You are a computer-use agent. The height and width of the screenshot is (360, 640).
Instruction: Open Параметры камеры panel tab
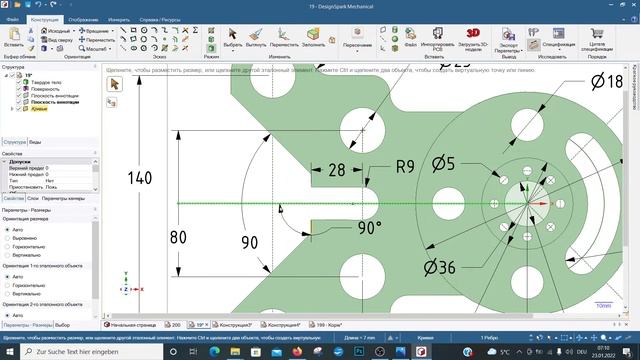[63, 198]
